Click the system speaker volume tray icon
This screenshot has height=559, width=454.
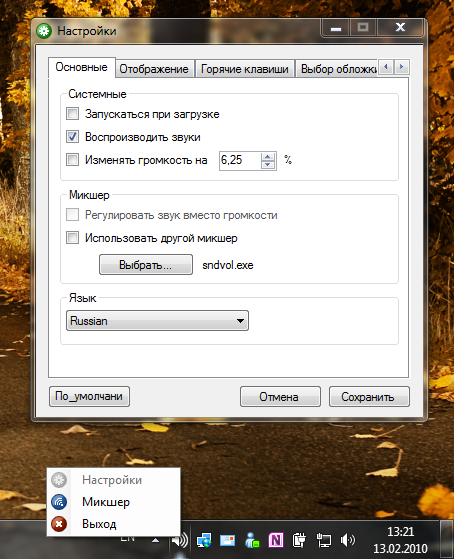pos(348,540)
